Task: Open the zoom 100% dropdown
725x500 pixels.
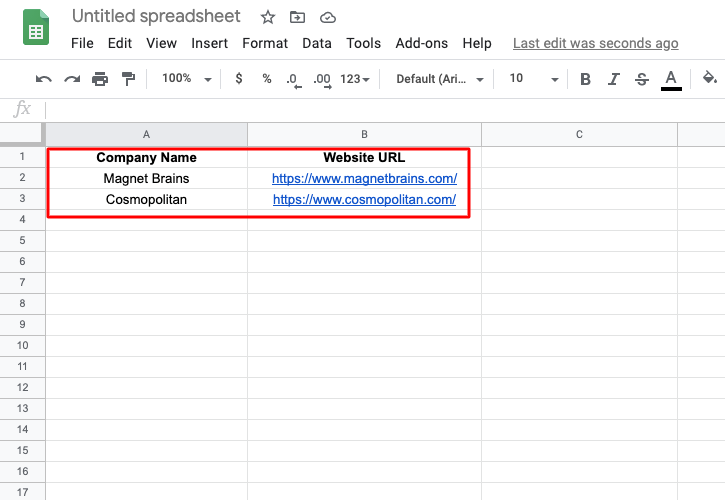Action: pos(187,79)
